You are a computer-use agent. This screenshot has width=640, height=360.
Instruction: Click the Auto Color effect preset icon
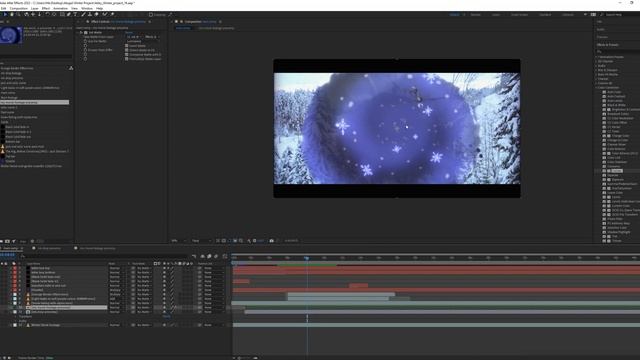point(604,92)
